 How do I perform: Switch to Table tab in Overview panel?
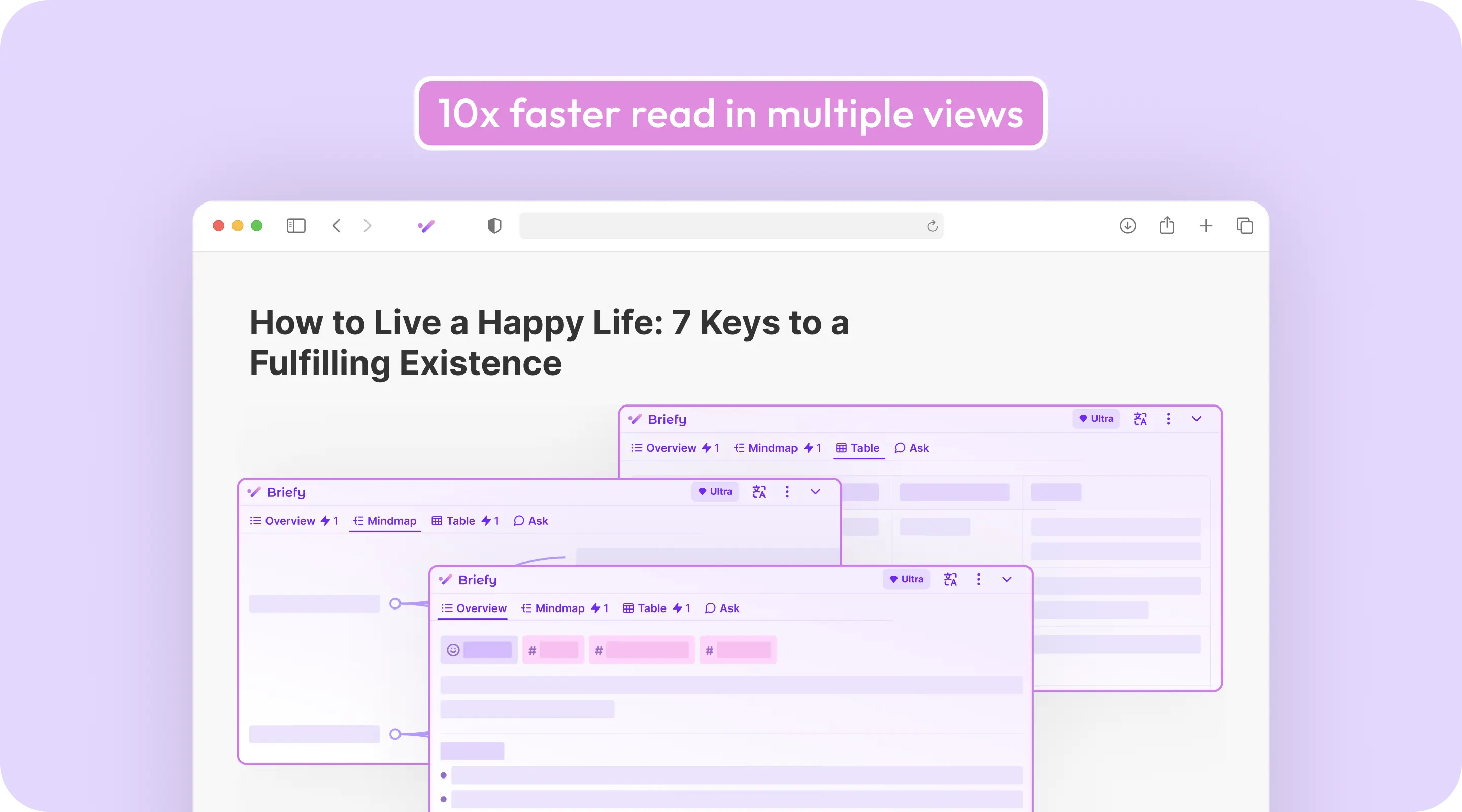click(x=657, y=607)
